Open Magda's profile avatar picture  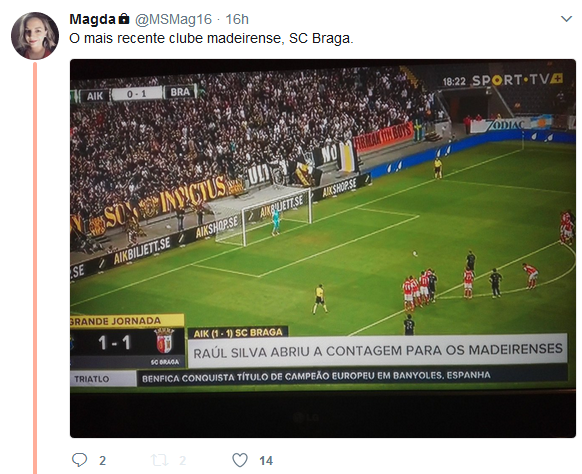tap(35, 36)
